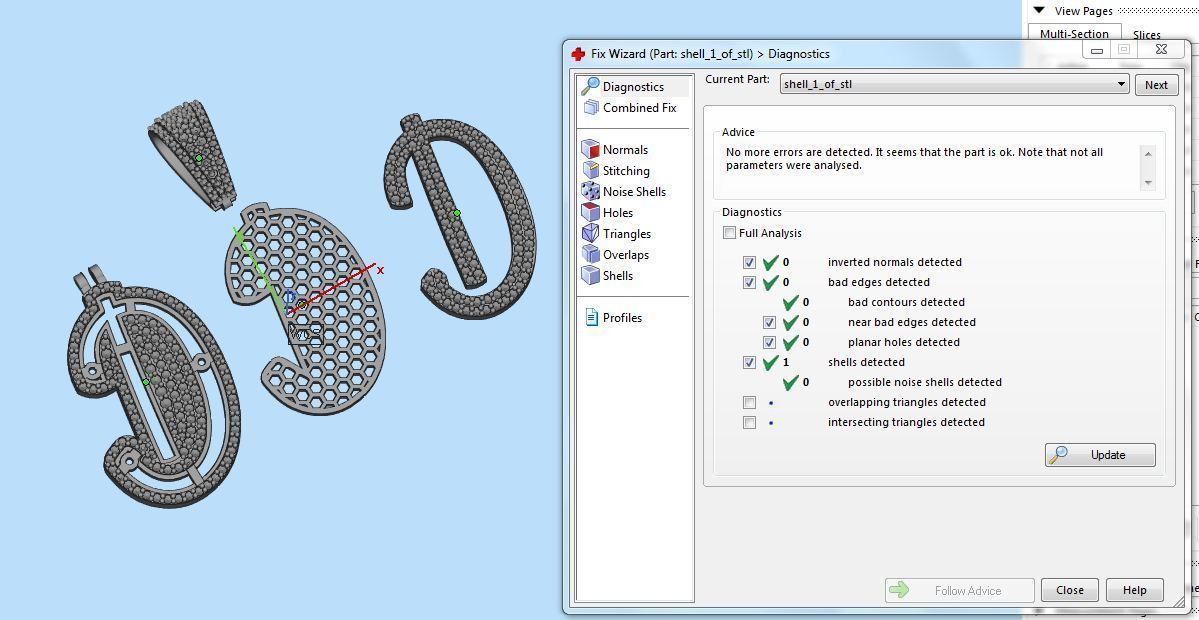Screen dimensions: 1199x620
Task: Click the Update diagnostics button
Action: 1100,455
